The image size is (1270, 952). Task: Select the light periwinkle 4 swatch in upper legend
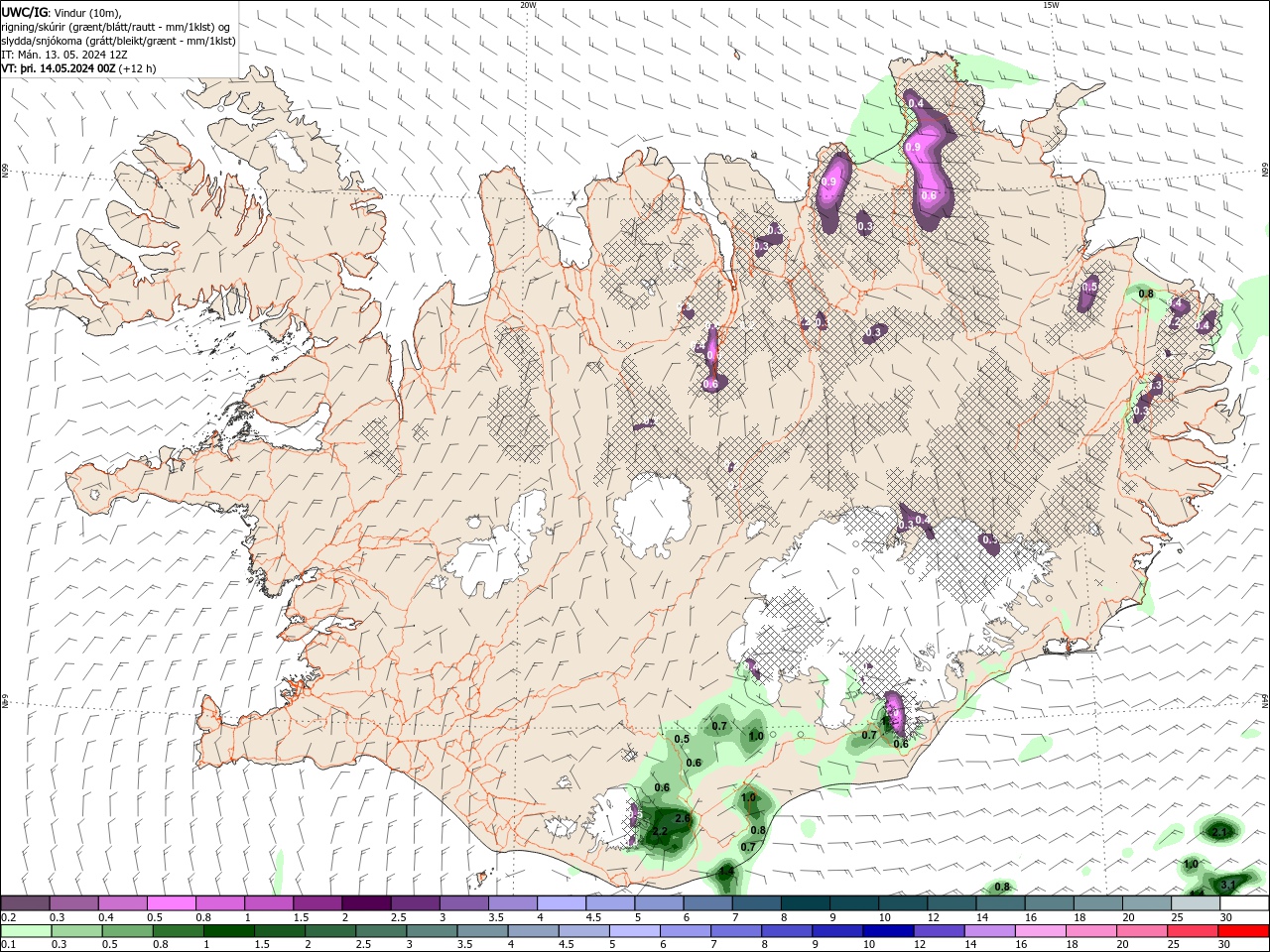click(561, 903)
